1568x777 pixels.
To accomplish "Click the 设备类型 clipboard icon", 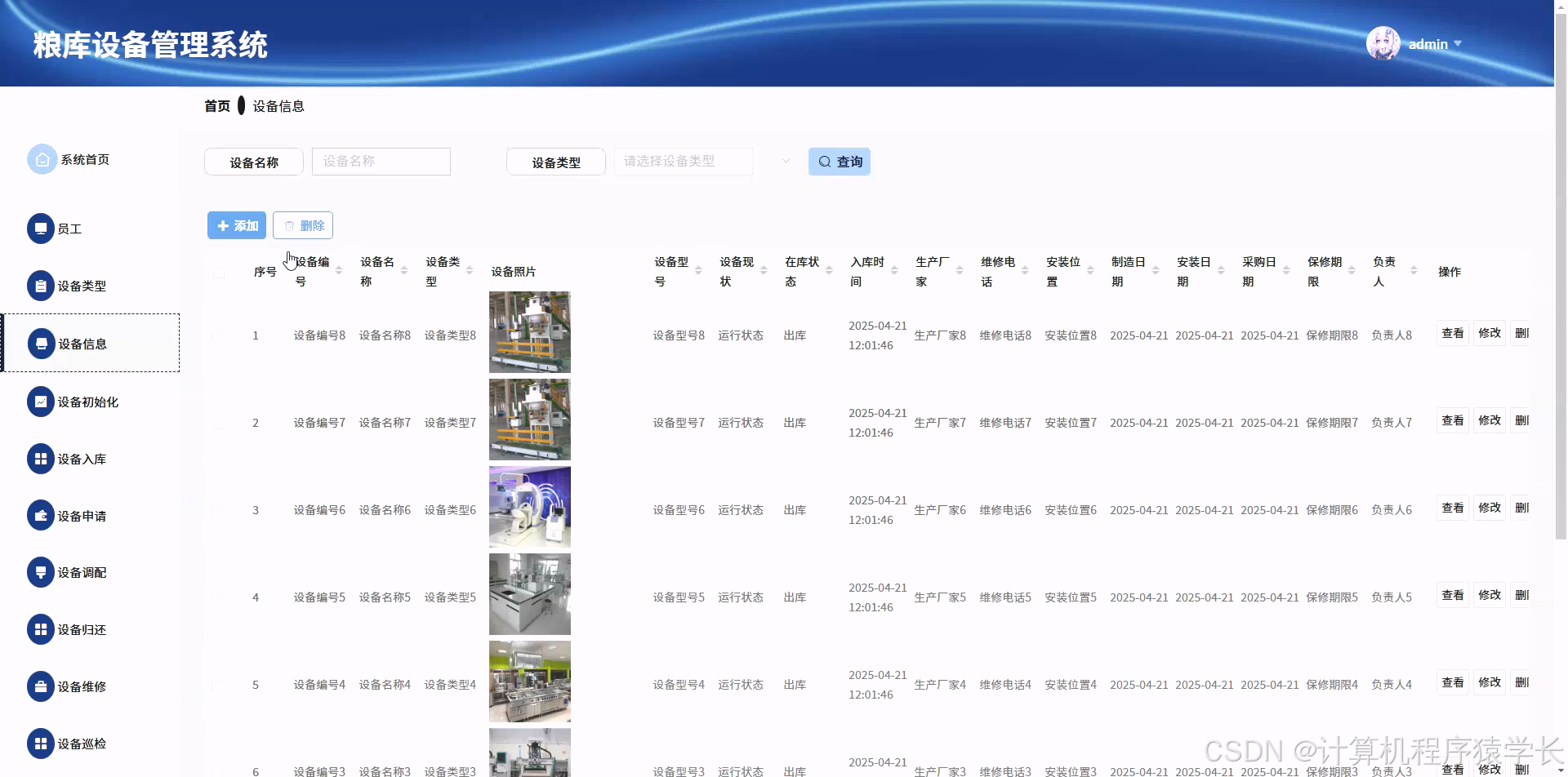I will [x=41, y=286].
